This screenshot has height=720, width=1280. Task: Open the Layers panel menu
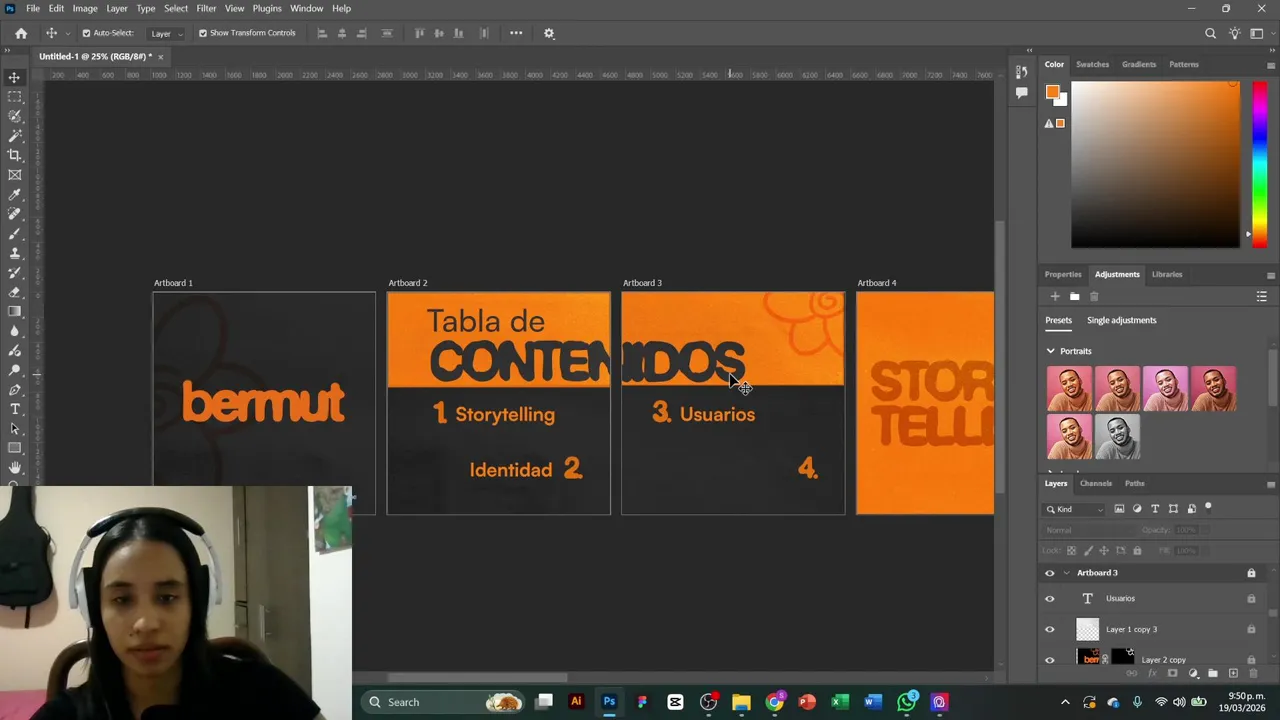point(1271,484)
